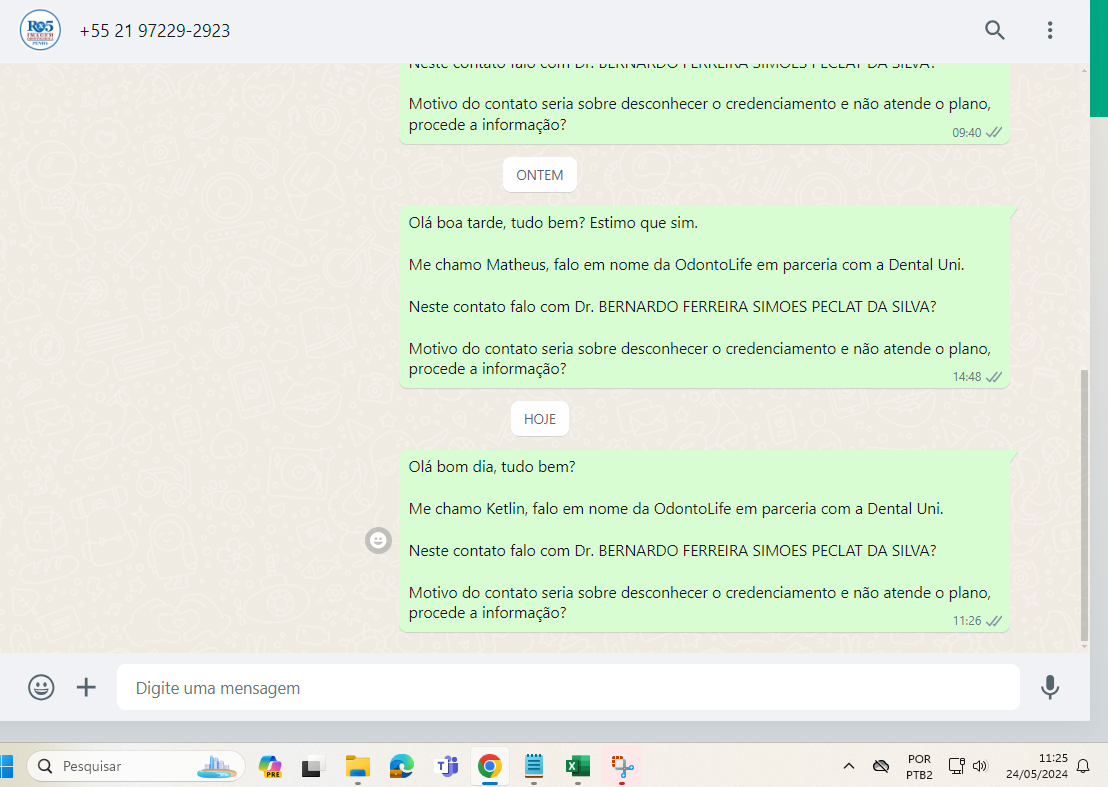The width and height of the screenshot is (1108, 787).
Task: Open notifications bell icon
Action: pos(1083,766)
